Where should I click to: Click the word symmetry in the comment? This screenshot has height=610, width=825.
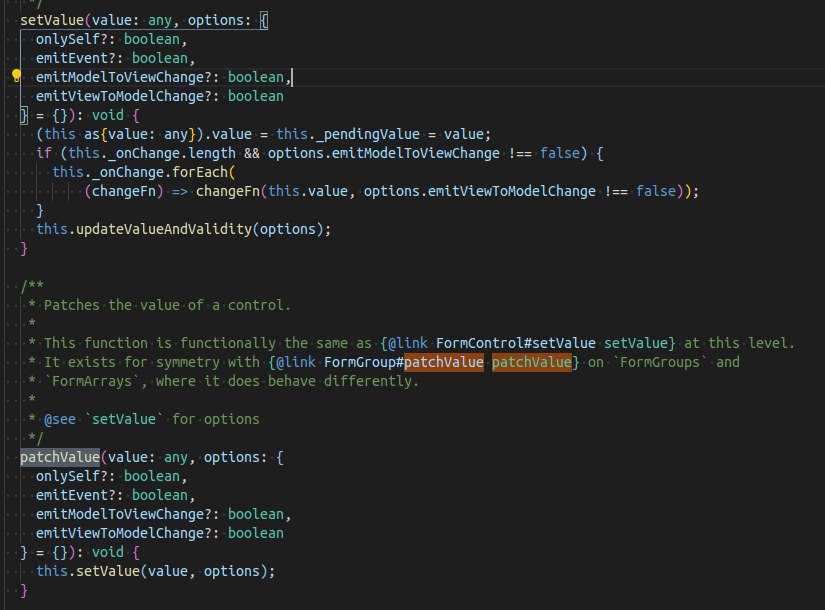click(188, 362)
